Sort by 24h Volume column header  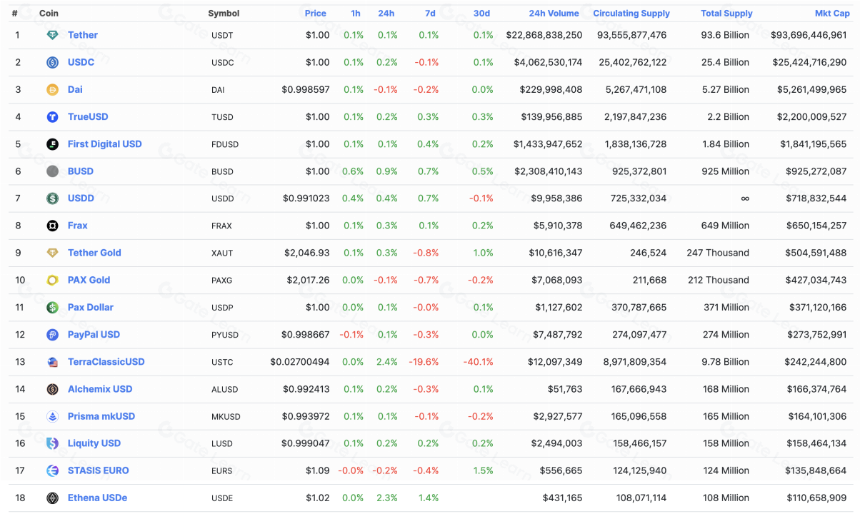[x=553, y=13]
